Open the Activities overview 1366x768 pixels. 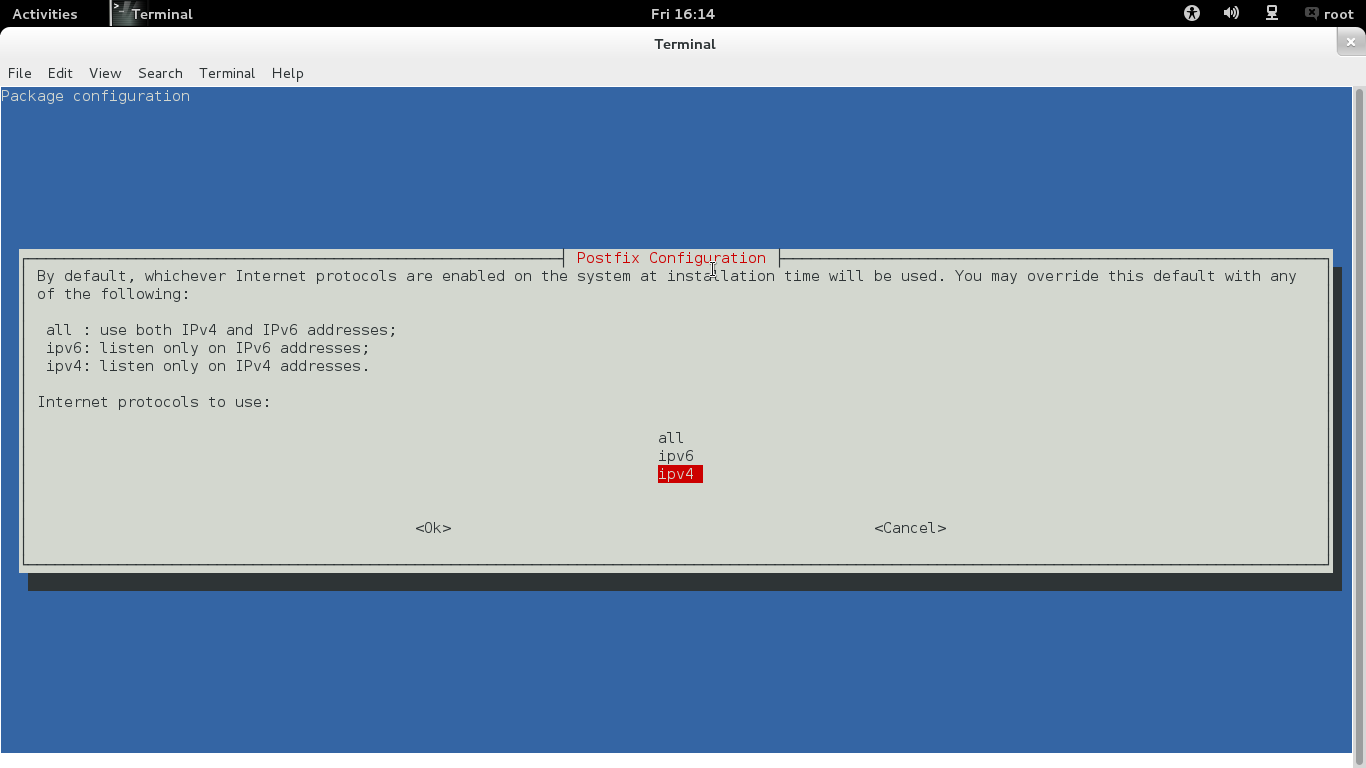click(x=44, y=14)
